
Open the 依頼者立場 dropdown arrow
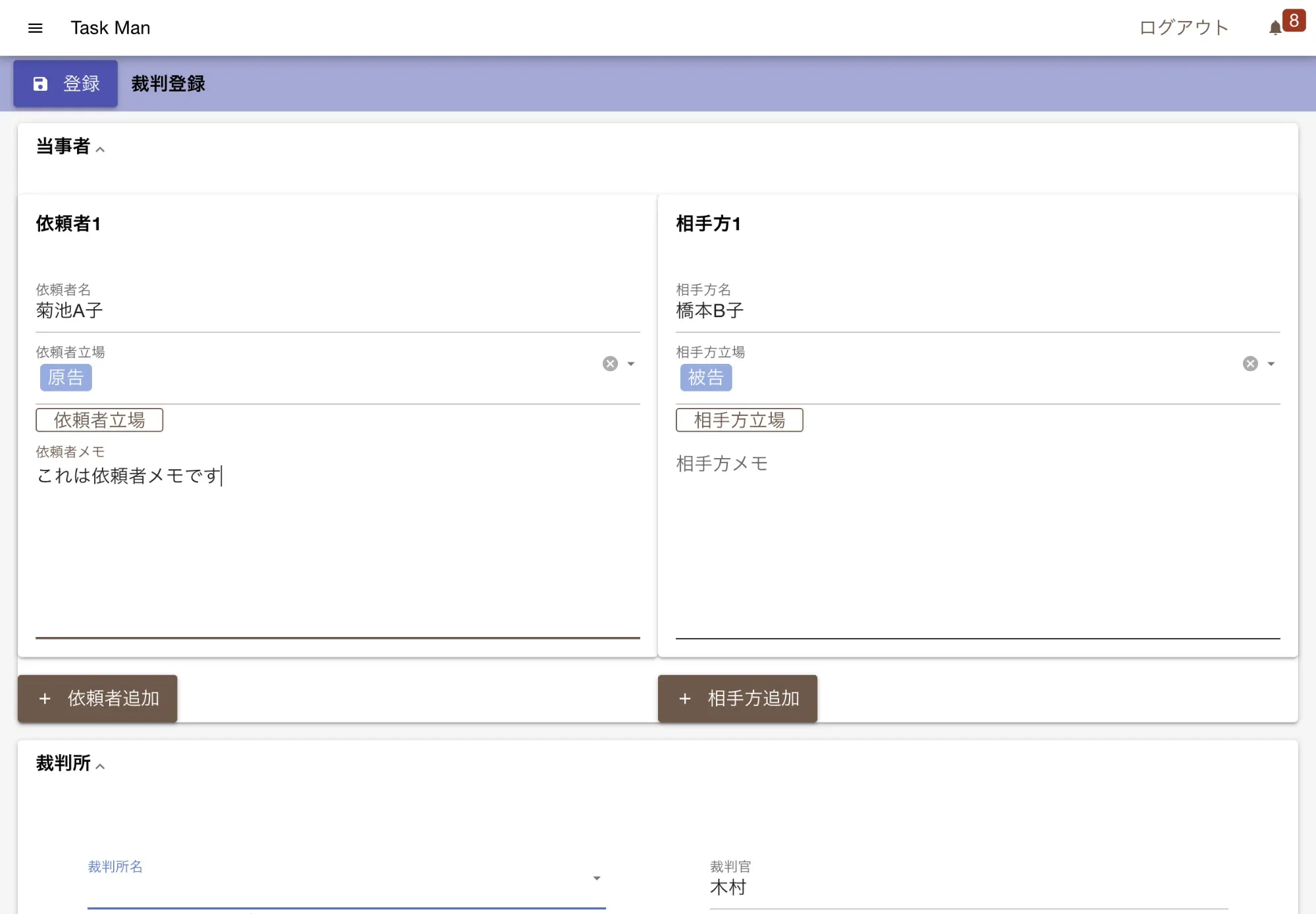tap(631, 364)
